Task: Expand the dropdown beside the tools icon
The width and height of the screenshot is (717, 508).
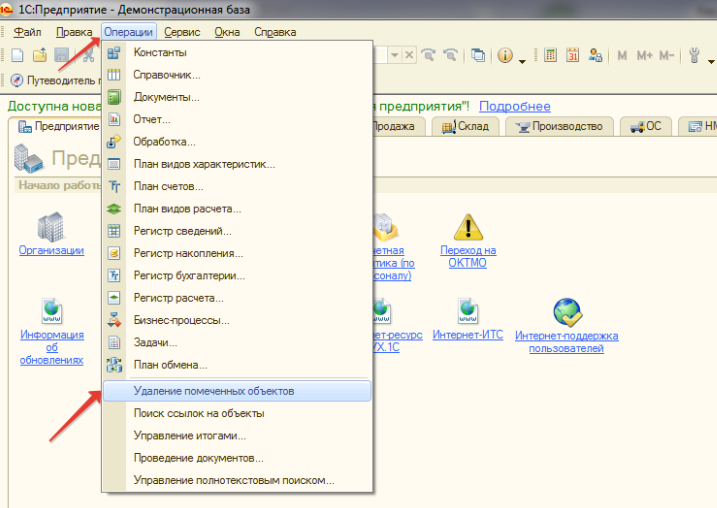Action: [x=710, y=60]
